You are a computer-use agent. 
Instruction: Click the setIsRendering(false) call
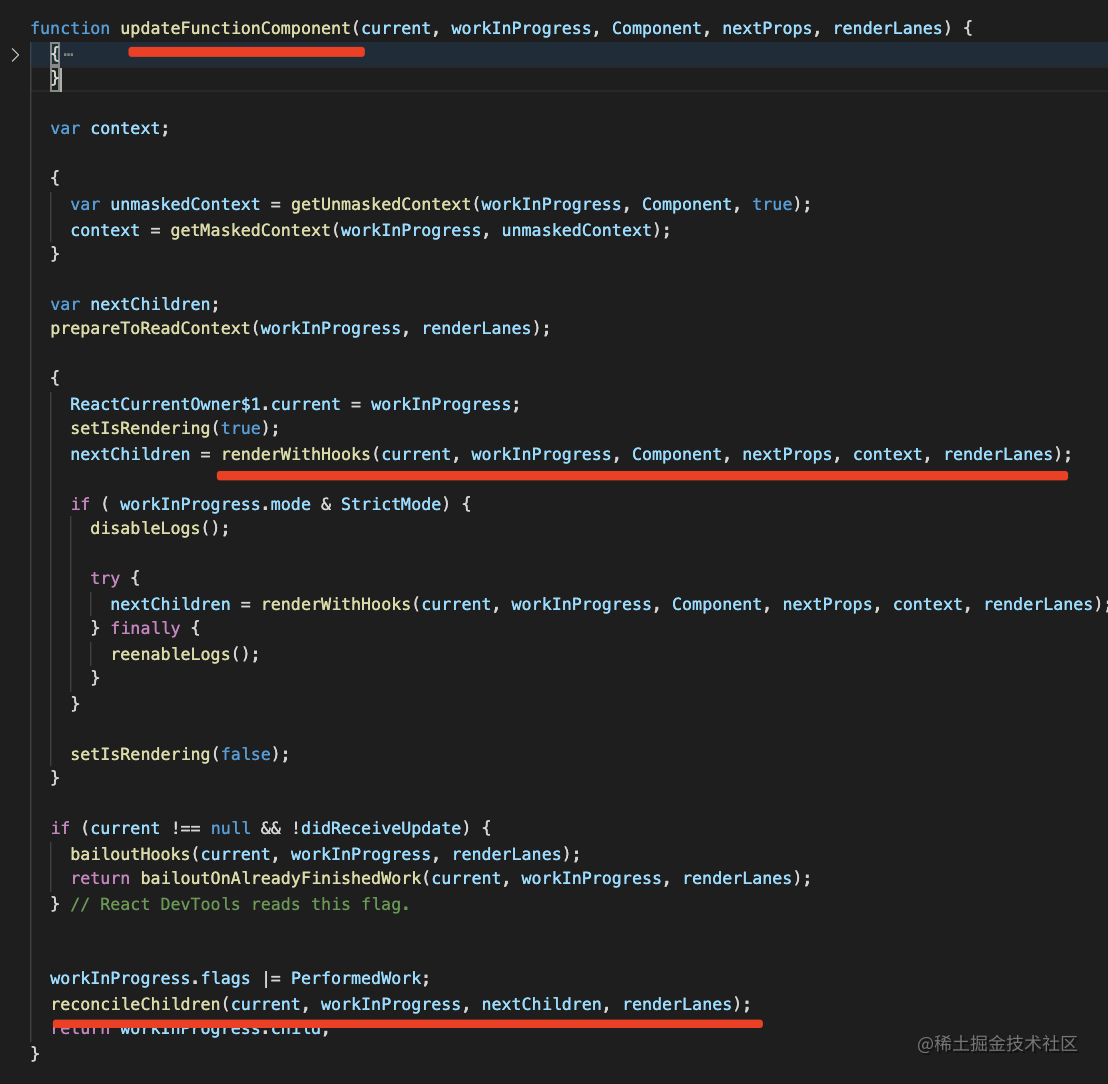point(179,755)
